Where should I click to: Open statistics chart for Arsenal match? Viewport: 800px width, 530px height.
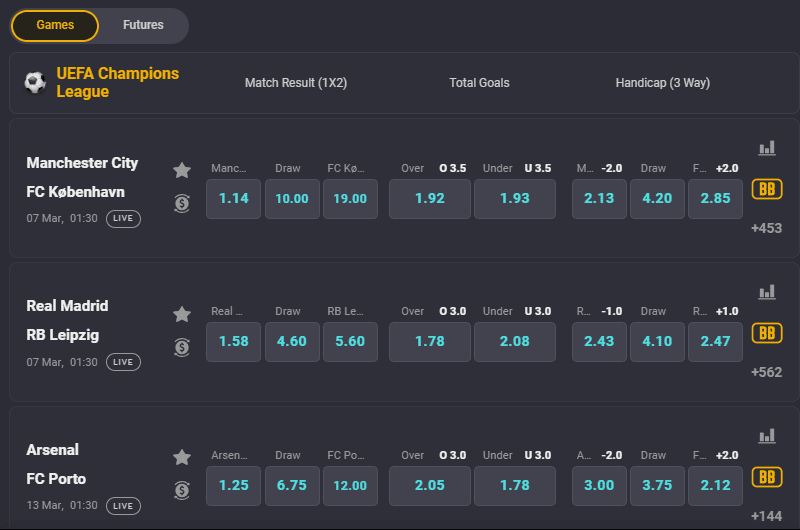pyautogui.click(x=767, y=436)
